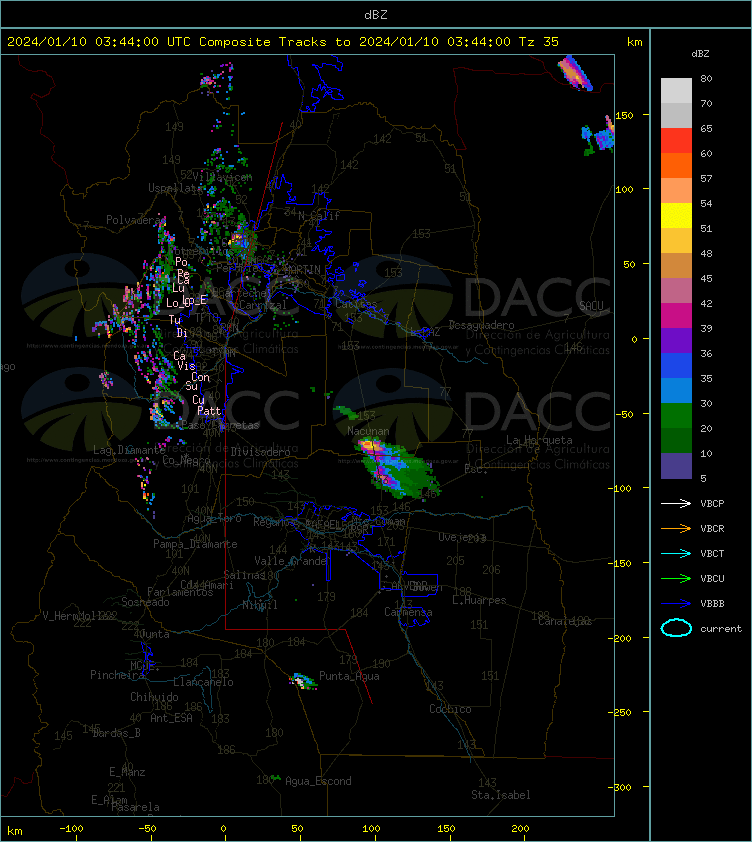752x842 pixels.
Task: Select the yellow 54-51 dBZ color swatch
Action: (676, 216)
